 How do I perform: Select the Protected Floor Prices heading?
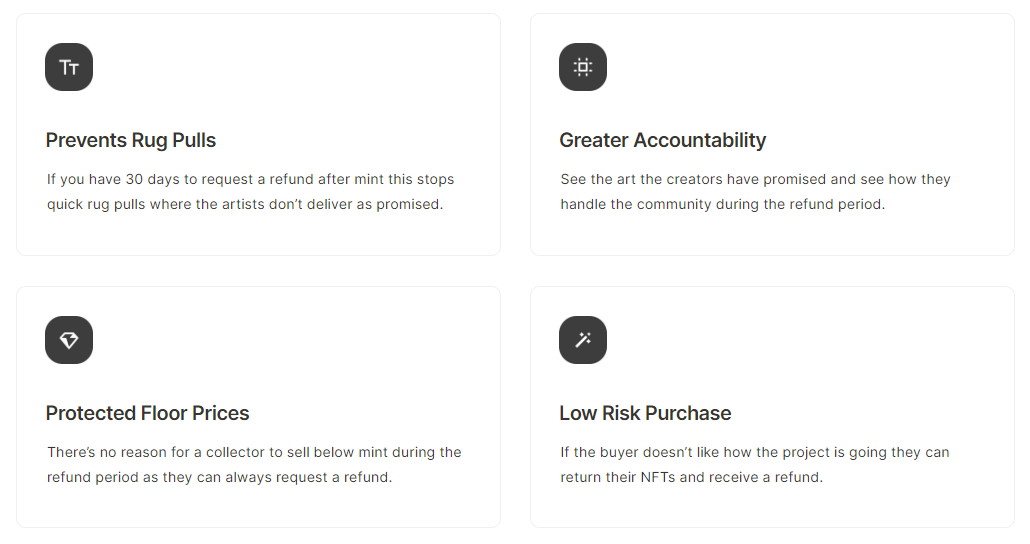click(x=147, y=413)
